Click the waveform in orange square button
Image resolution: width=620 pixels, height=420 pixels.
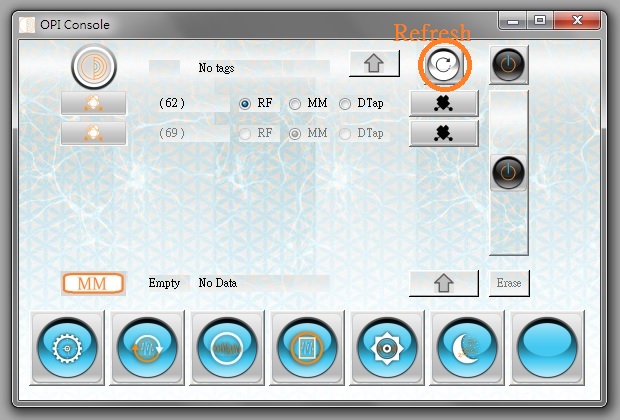pyautogui.click(x=307, y=348)
